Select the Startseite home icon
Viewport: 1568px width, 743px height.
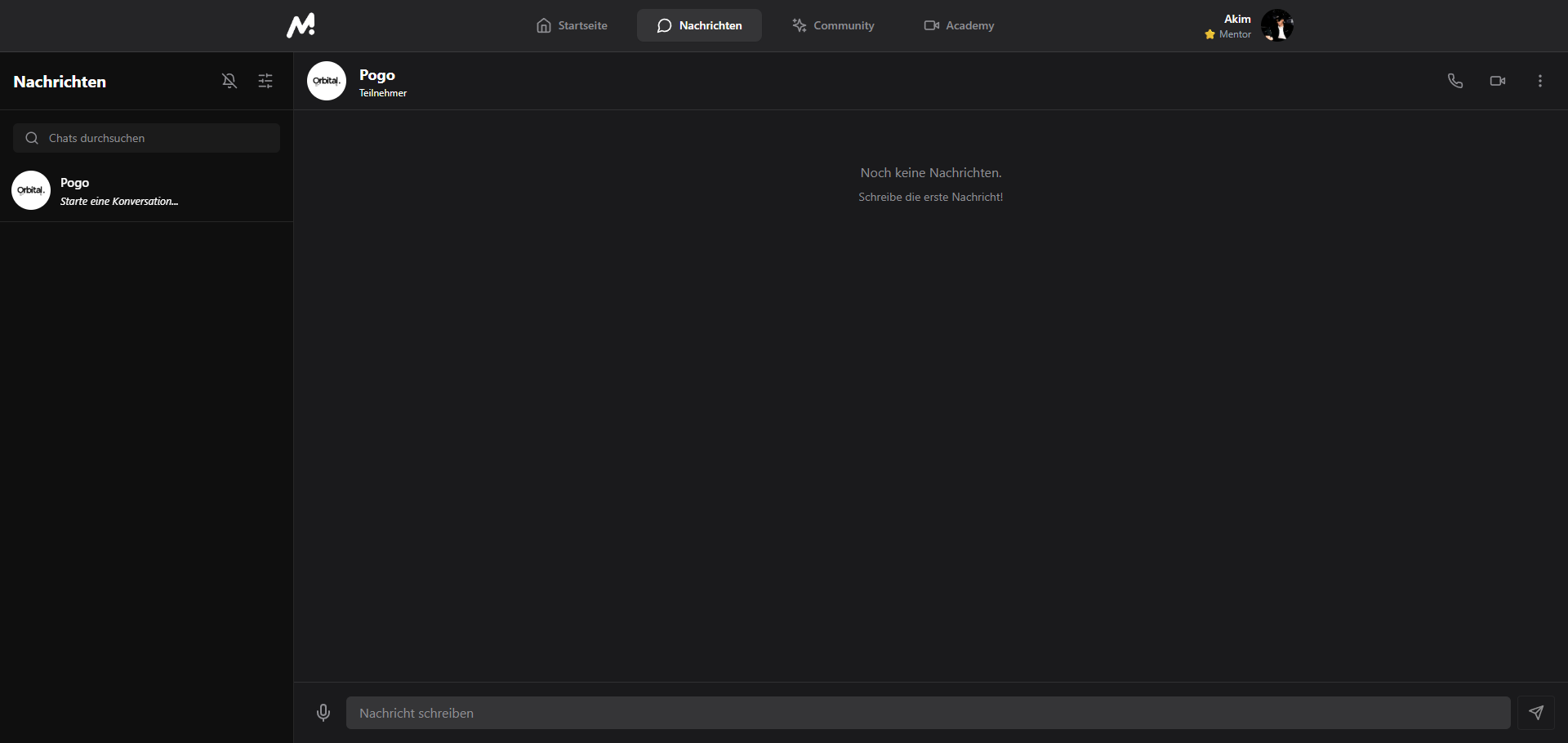coord(544,25)
